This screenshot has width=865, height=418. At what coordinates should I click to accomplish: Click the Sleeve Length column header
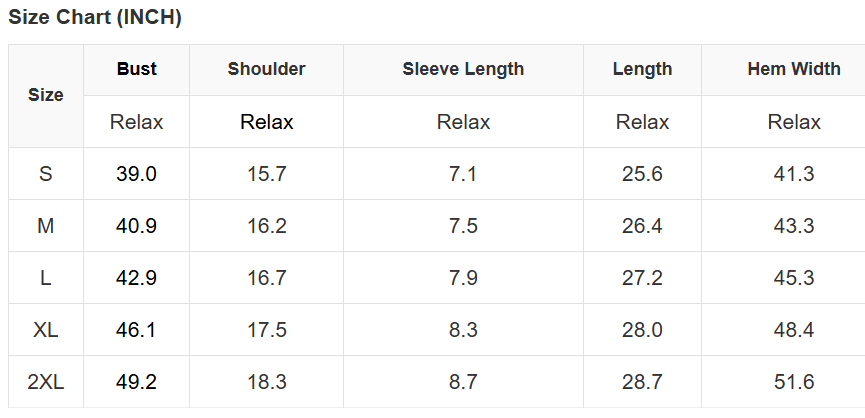tap(463, 69)
